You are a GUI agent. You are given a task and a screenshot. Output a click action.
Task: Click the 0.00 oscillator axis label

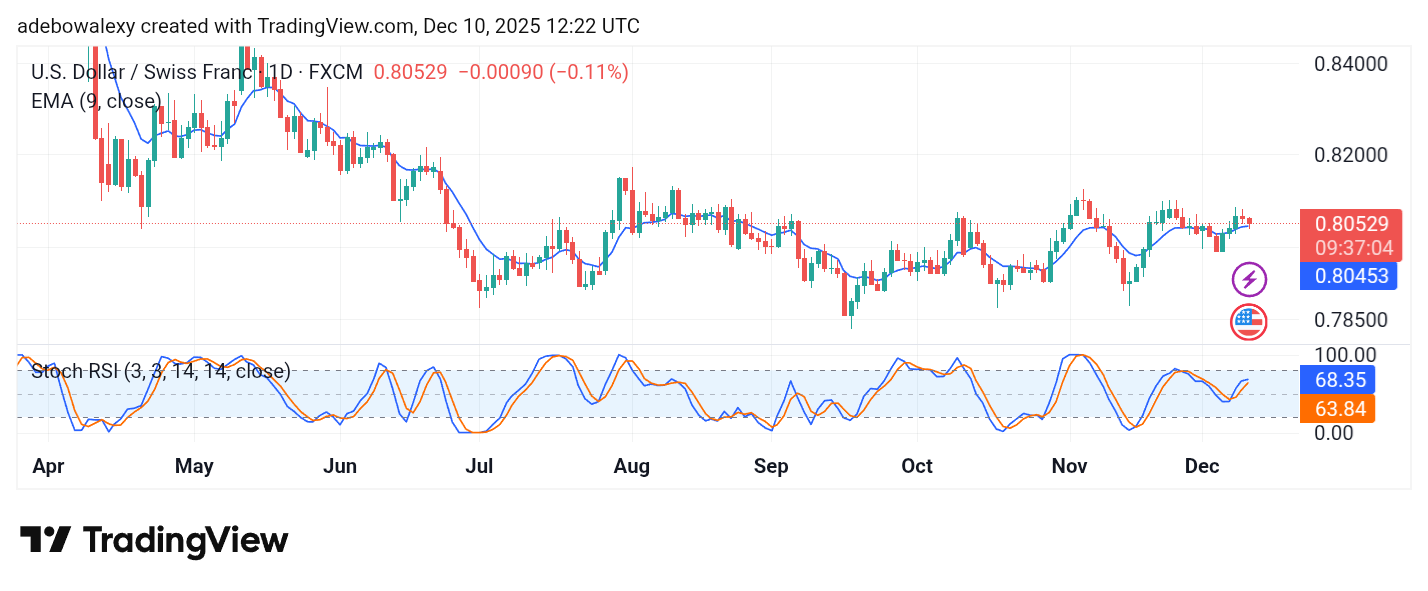(x=1335, y=432)
